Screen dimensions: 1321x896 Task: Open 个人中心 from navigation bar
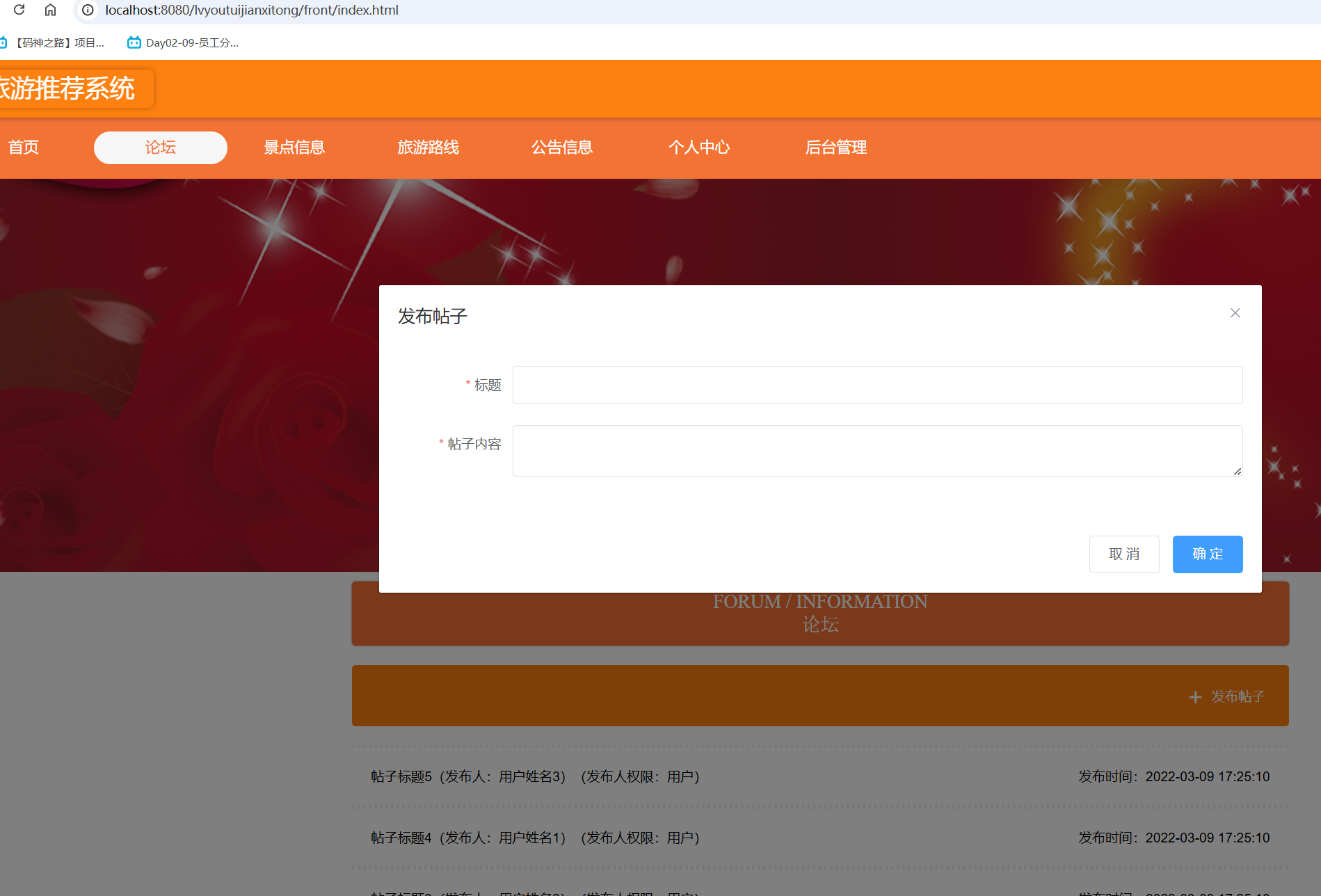pyautogui.click(x=698, y=147)
